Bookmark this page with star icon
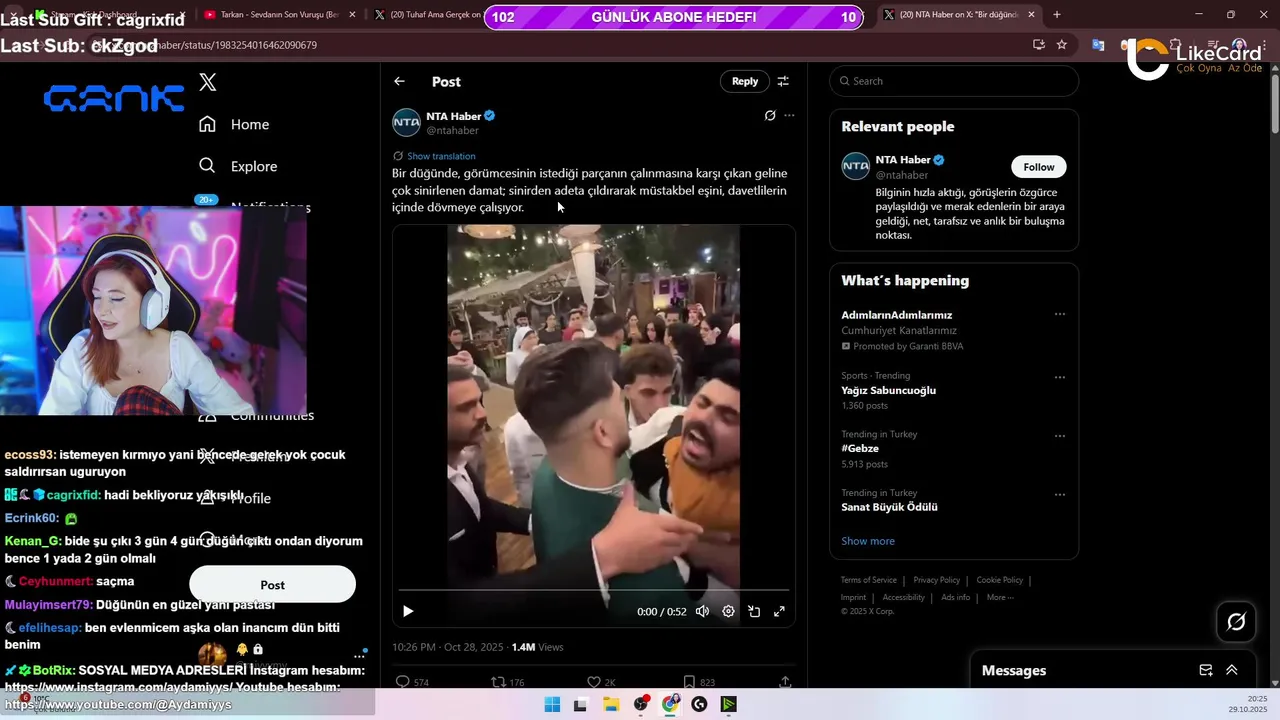1280x720 pixels. 1062,45
